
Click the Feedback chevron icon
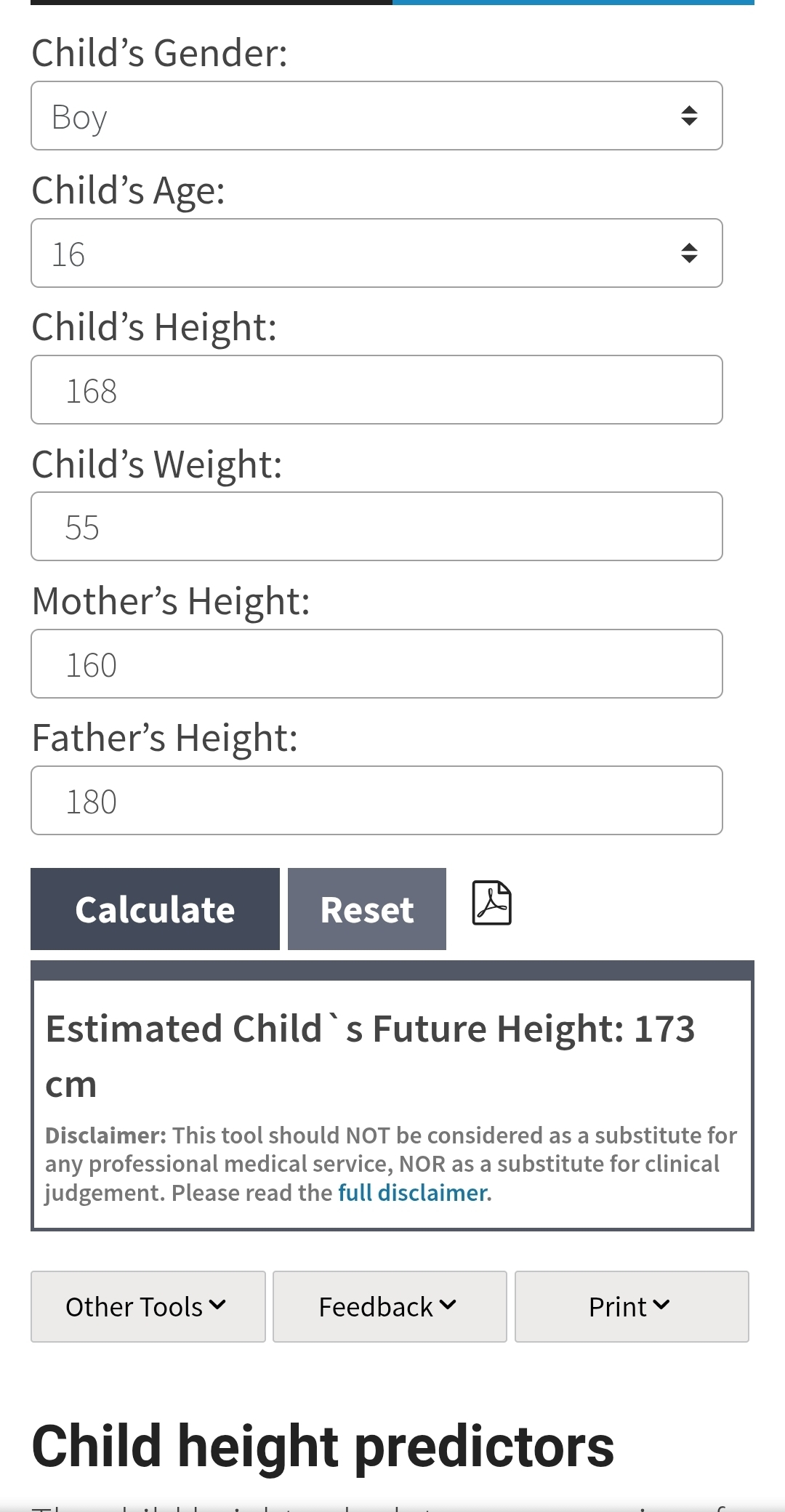[448, 1305]
